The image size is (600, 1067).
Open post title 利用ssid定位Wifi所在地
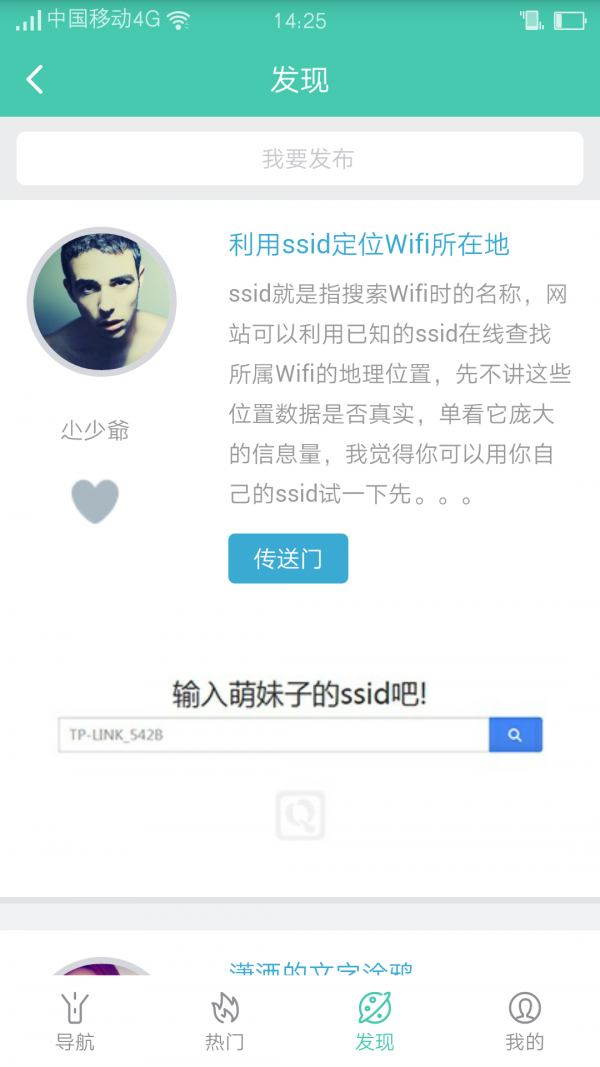369,244
